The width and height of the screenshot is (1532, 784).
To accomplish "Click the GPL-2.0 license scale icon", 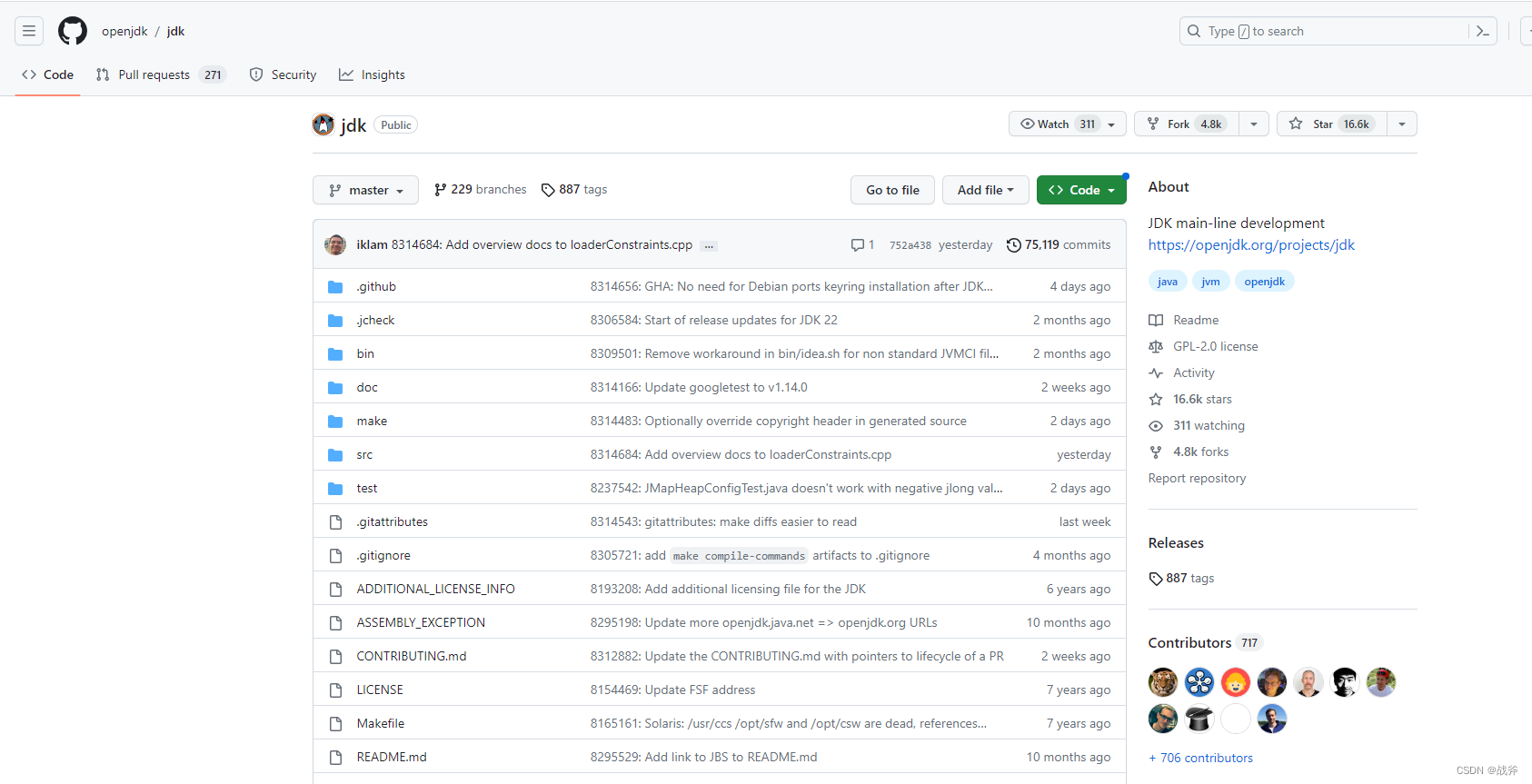I will pyautogui.click(x=1156, y=346).
